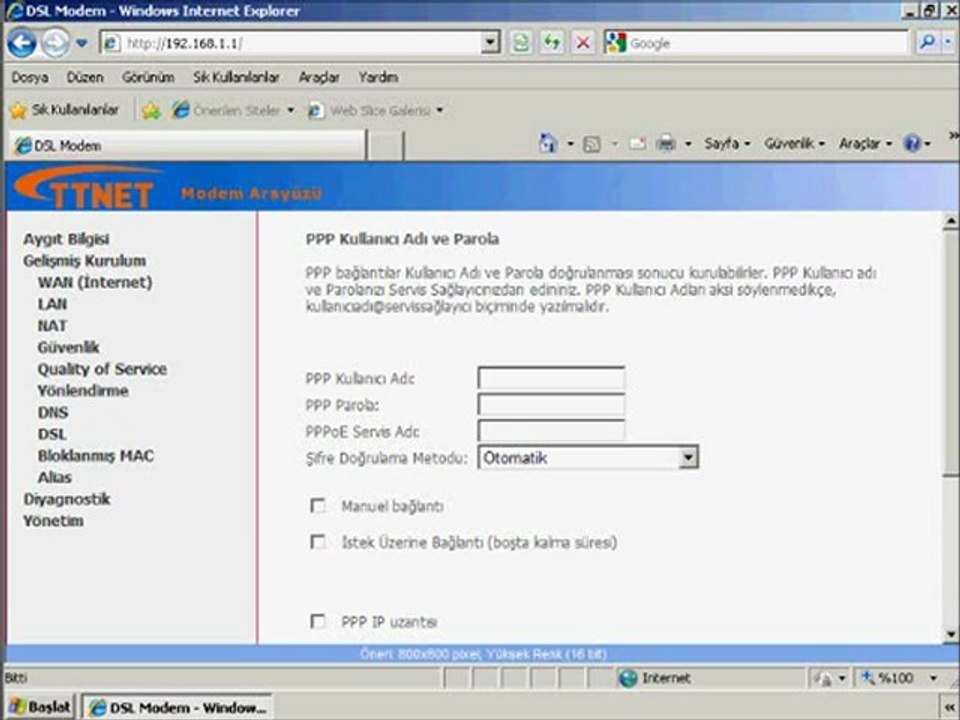Open the Yardım menu
This screenshot has width=960, height=720.
click(x=378, y=77)
